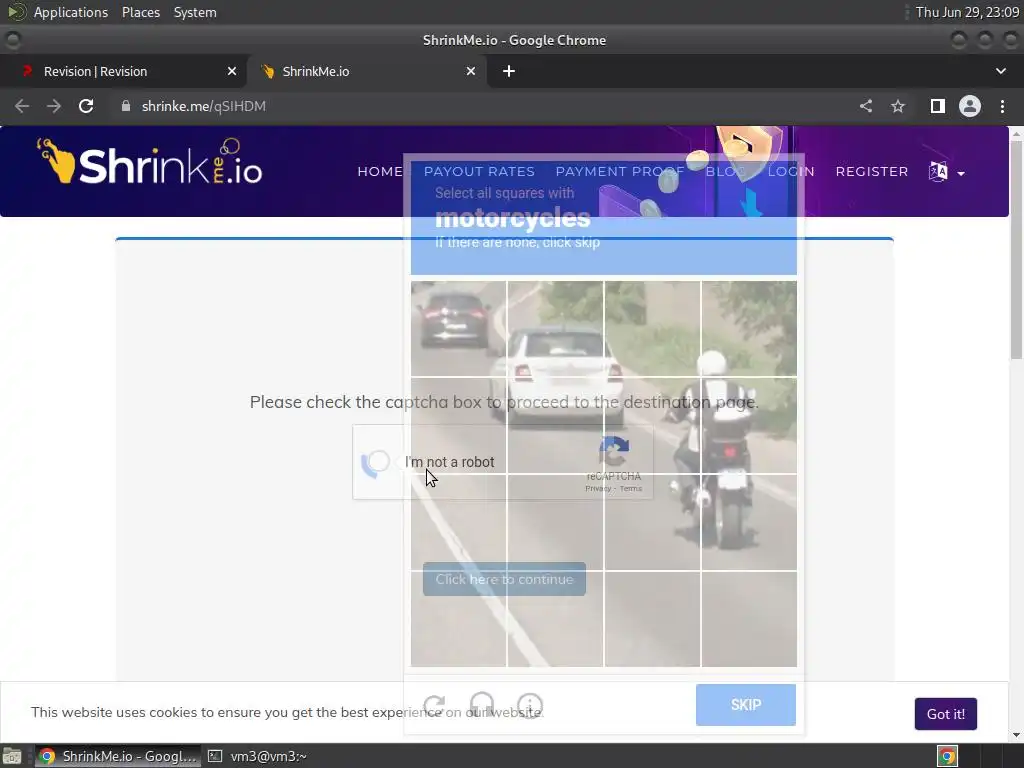The width and height of the screenshot is (1024, 768).
Task: Check the I'm not a robot box
Action: tap(376, 462)
